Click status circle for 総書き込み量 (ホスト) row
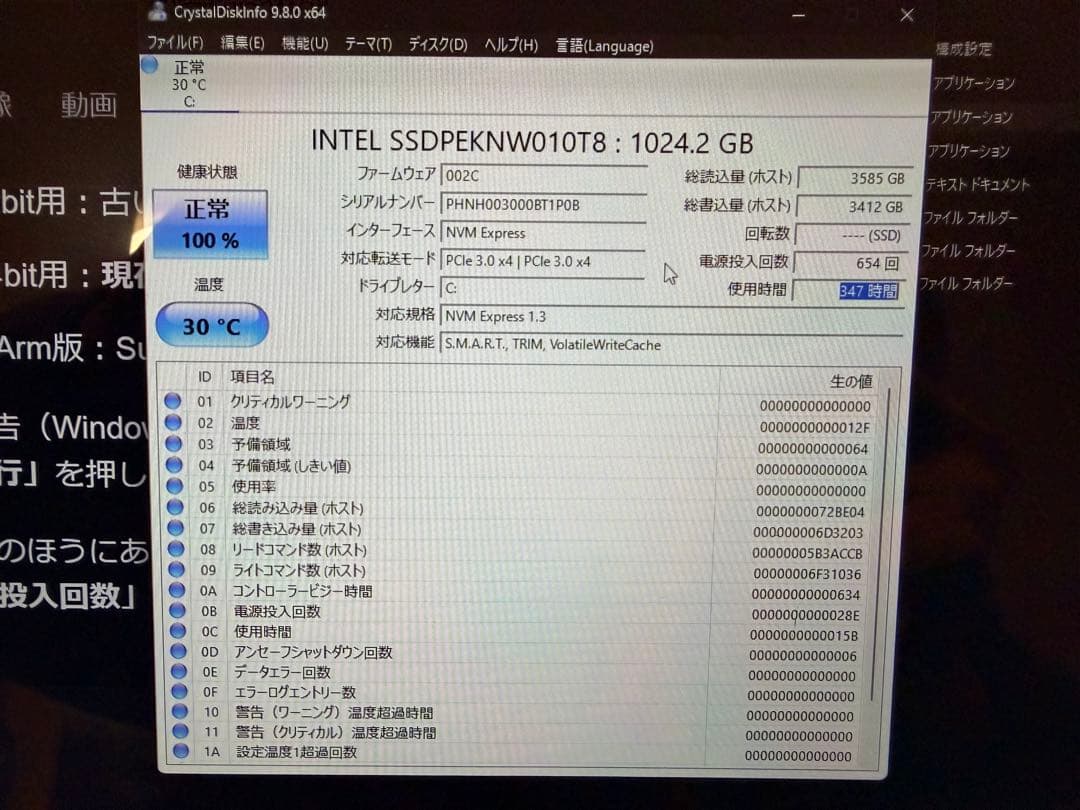 point(175,528)
